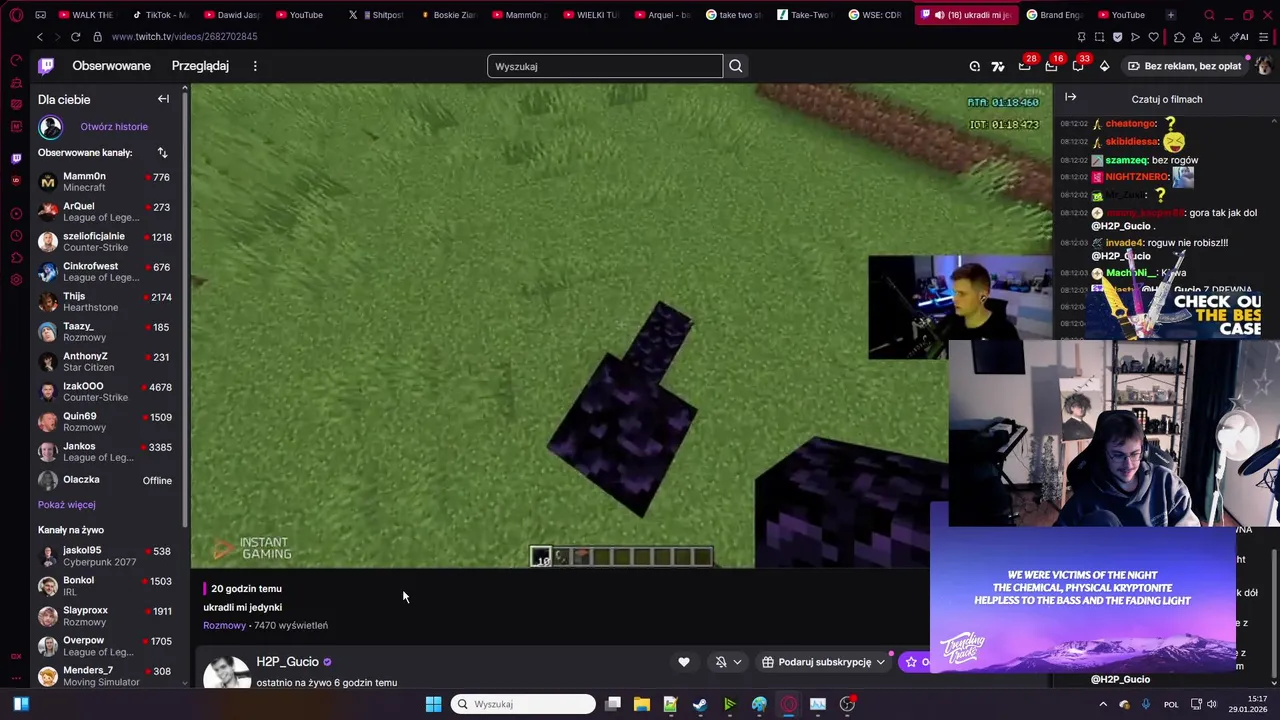Click the Twitch Wyszukaj search field
1280x720 pixels.
604,66
